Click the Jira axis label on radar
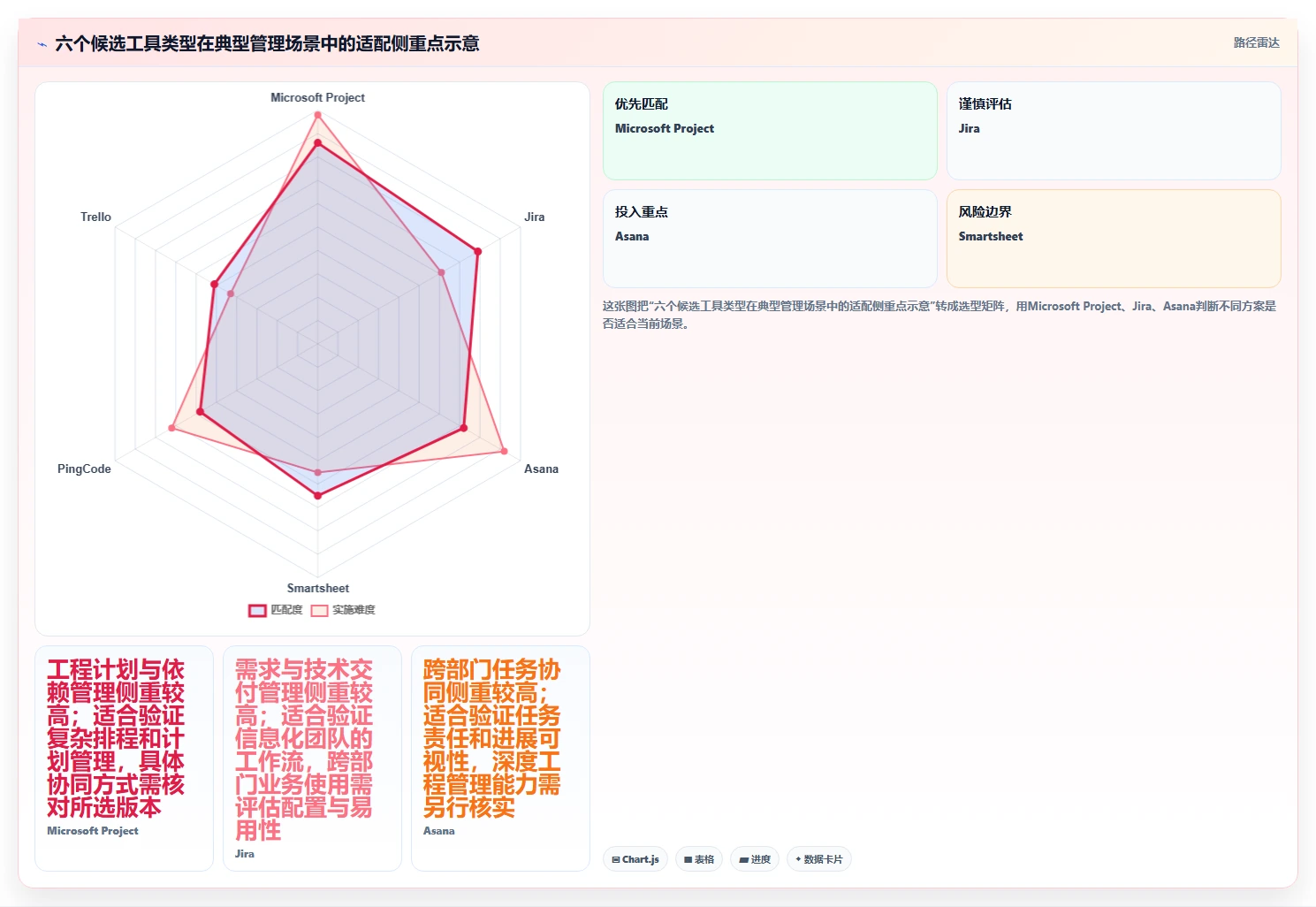This screenshot has width=1316, height=907. [534, 217]
